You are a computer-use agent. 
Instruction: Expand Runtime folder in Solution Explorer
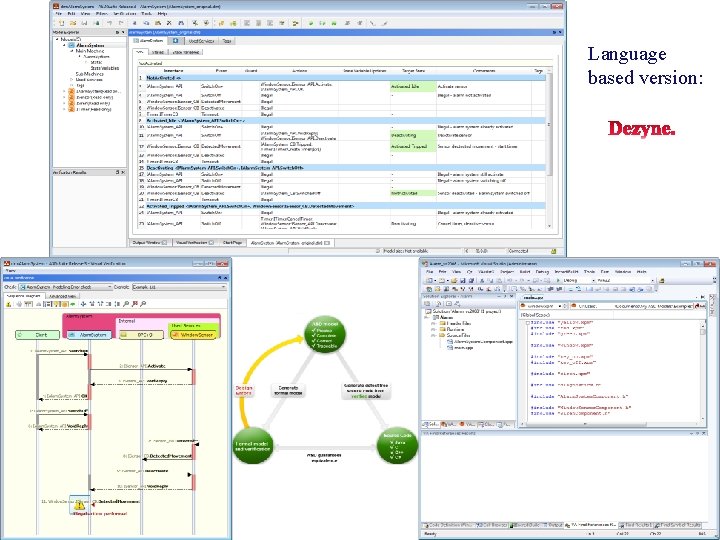click(433, 329)
